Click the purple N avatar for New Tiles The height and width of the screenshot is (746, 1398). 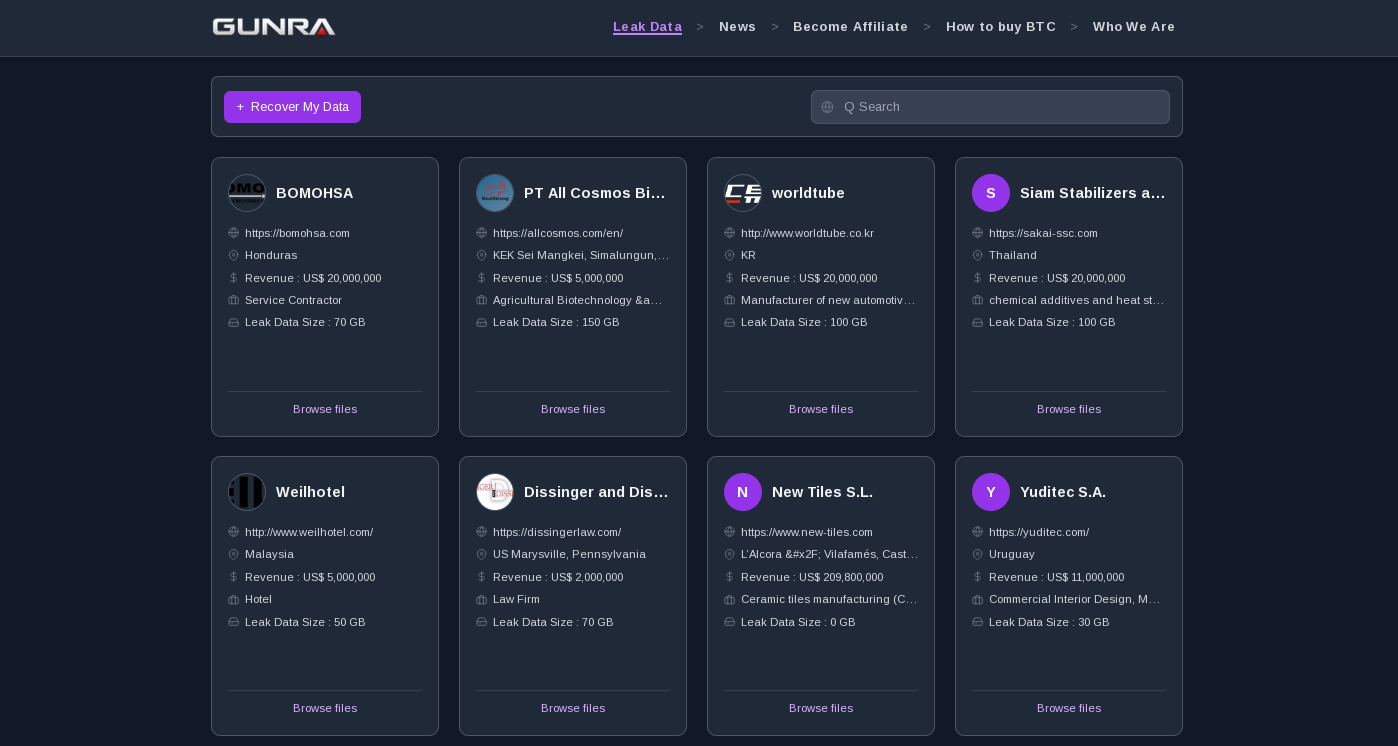coord(743,492)
